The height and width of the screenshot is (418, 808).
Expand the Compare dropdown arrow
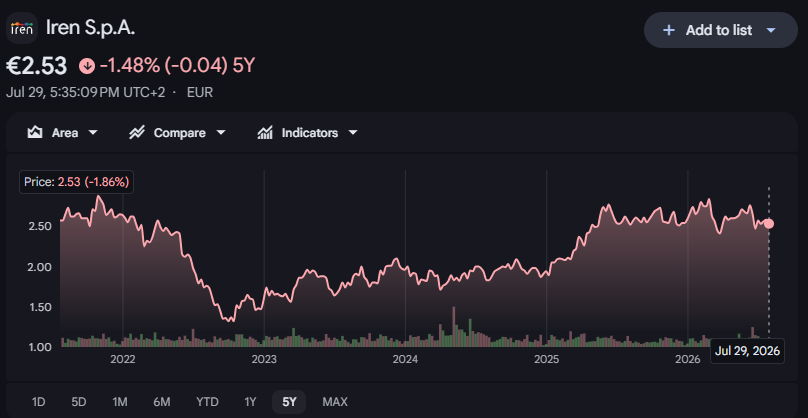[221, 133]
